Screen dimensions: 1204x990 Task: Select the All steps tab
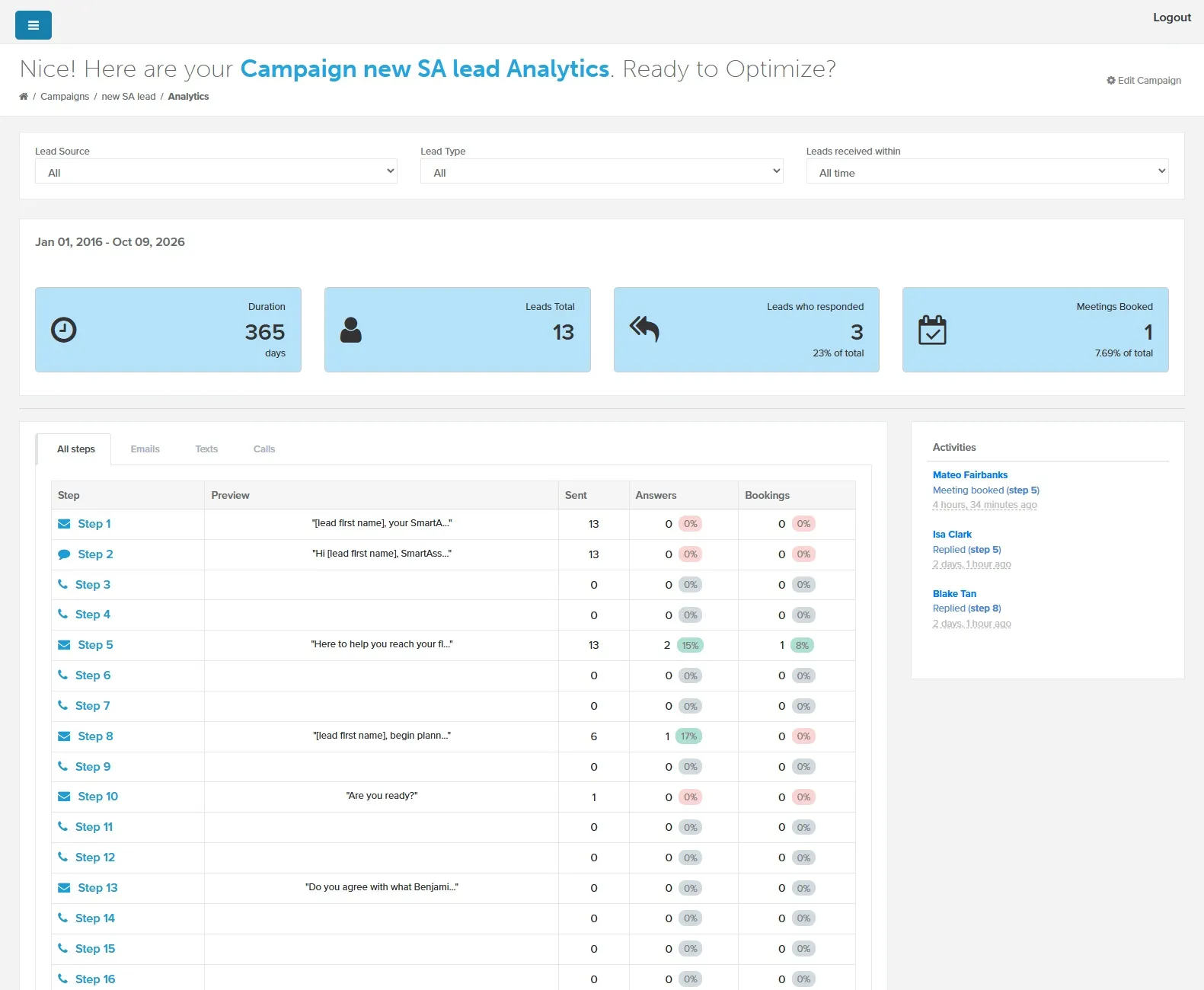click(76, 449)
